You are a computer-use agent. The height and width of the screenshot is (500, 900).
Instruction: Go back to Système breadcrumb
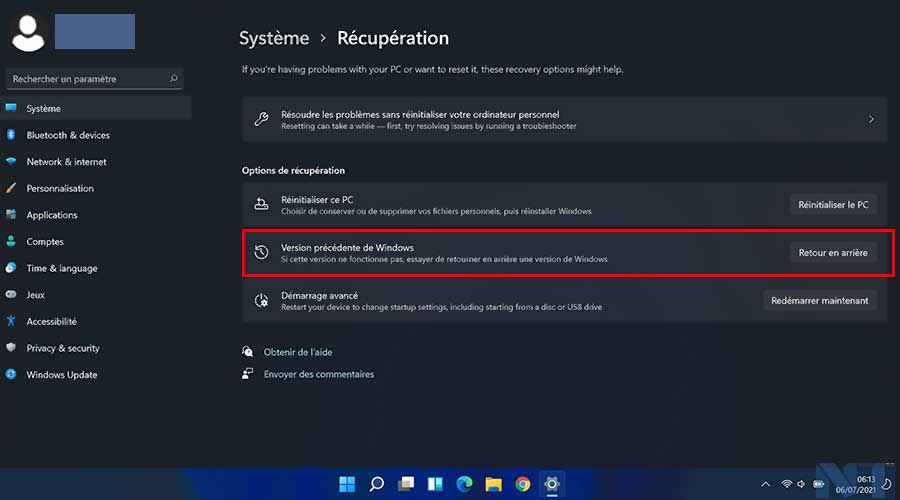274,38
